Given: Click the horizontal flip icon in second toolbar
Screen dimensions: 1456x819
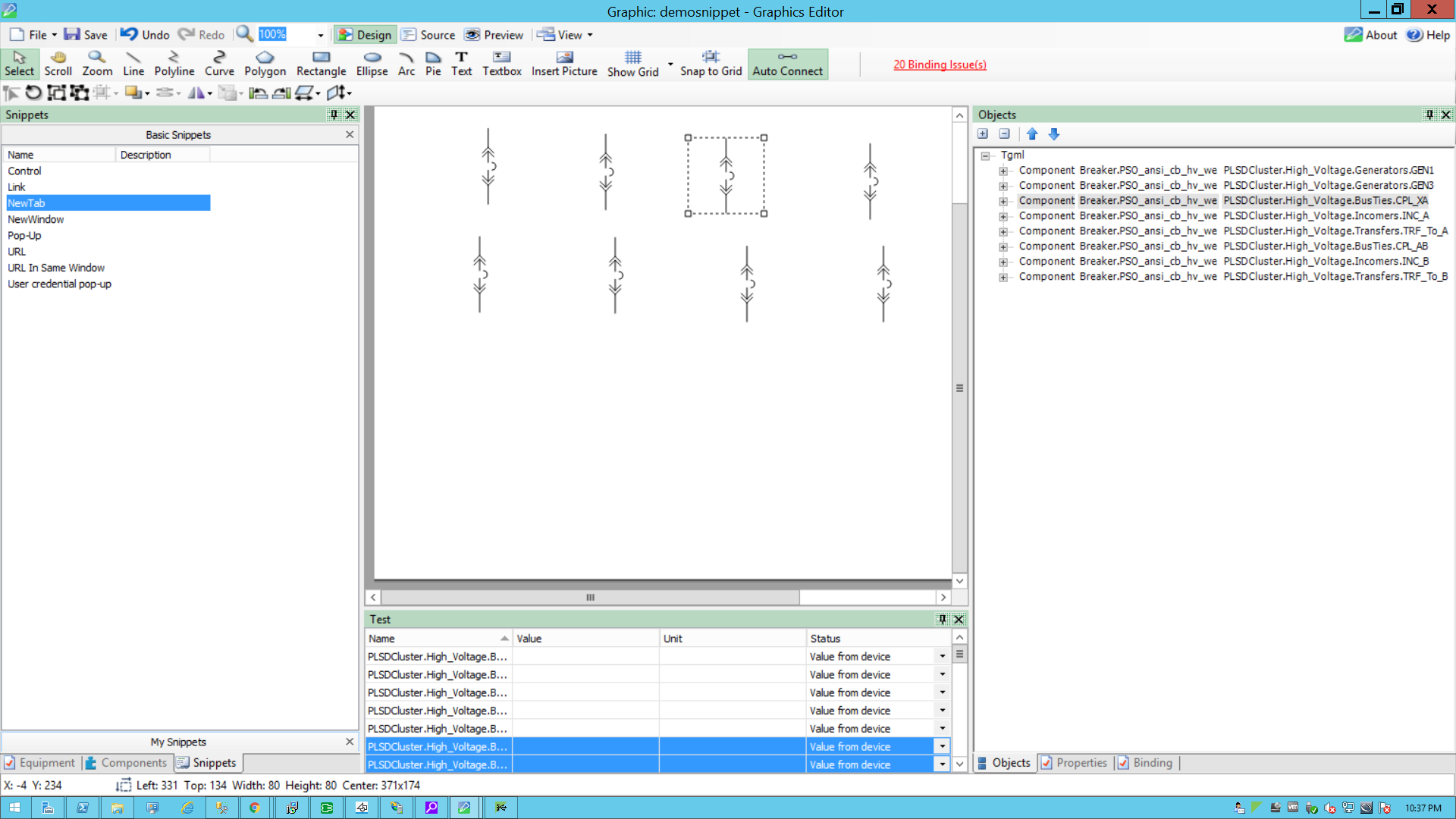Looking at the screenshot, I should [196, 93].
